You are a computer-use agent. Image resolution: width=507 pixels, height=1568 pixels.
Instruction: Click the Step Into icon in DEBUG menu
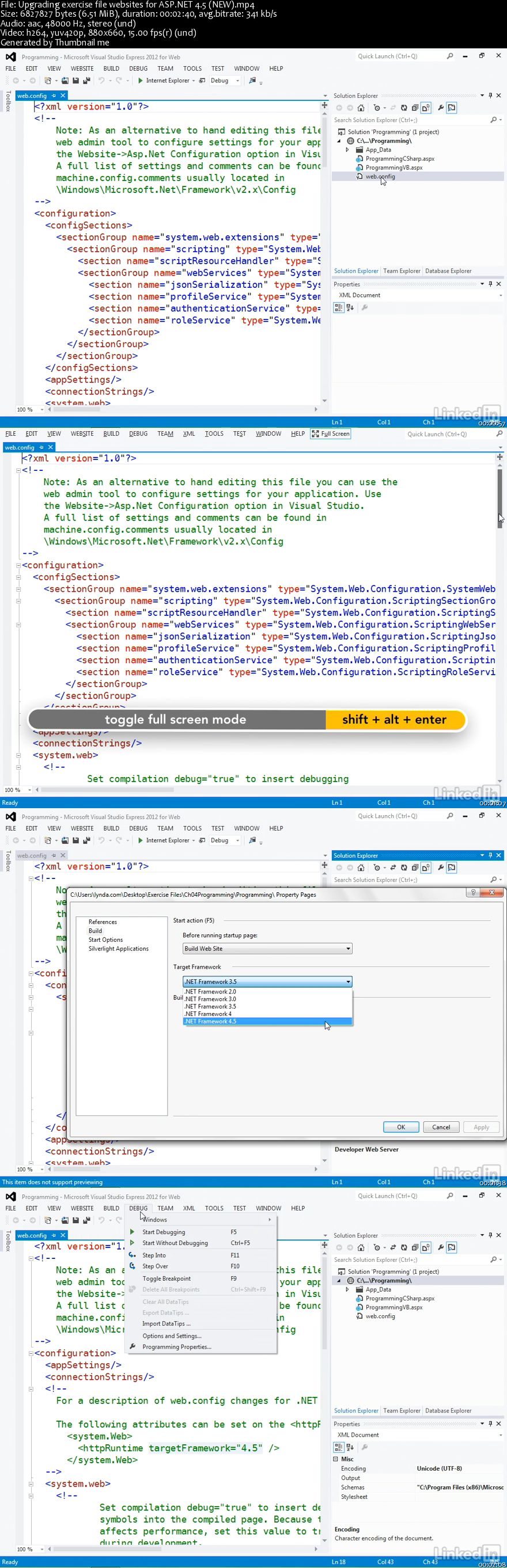(x=133, y=1254)
